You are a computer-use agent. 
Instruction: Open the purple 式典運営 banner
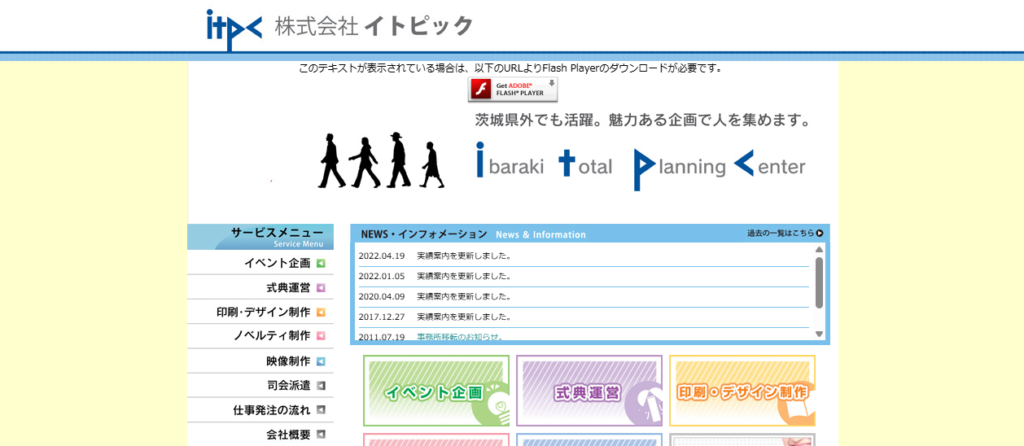[589, 390]
